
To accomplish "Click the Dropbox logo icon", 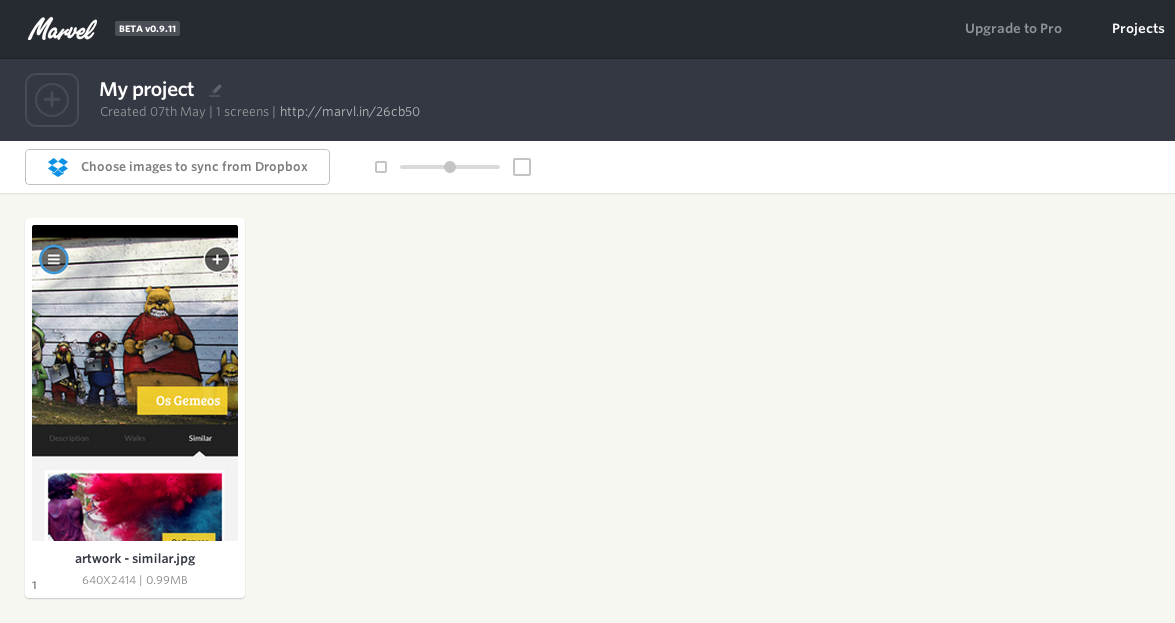I will point(58,167).
